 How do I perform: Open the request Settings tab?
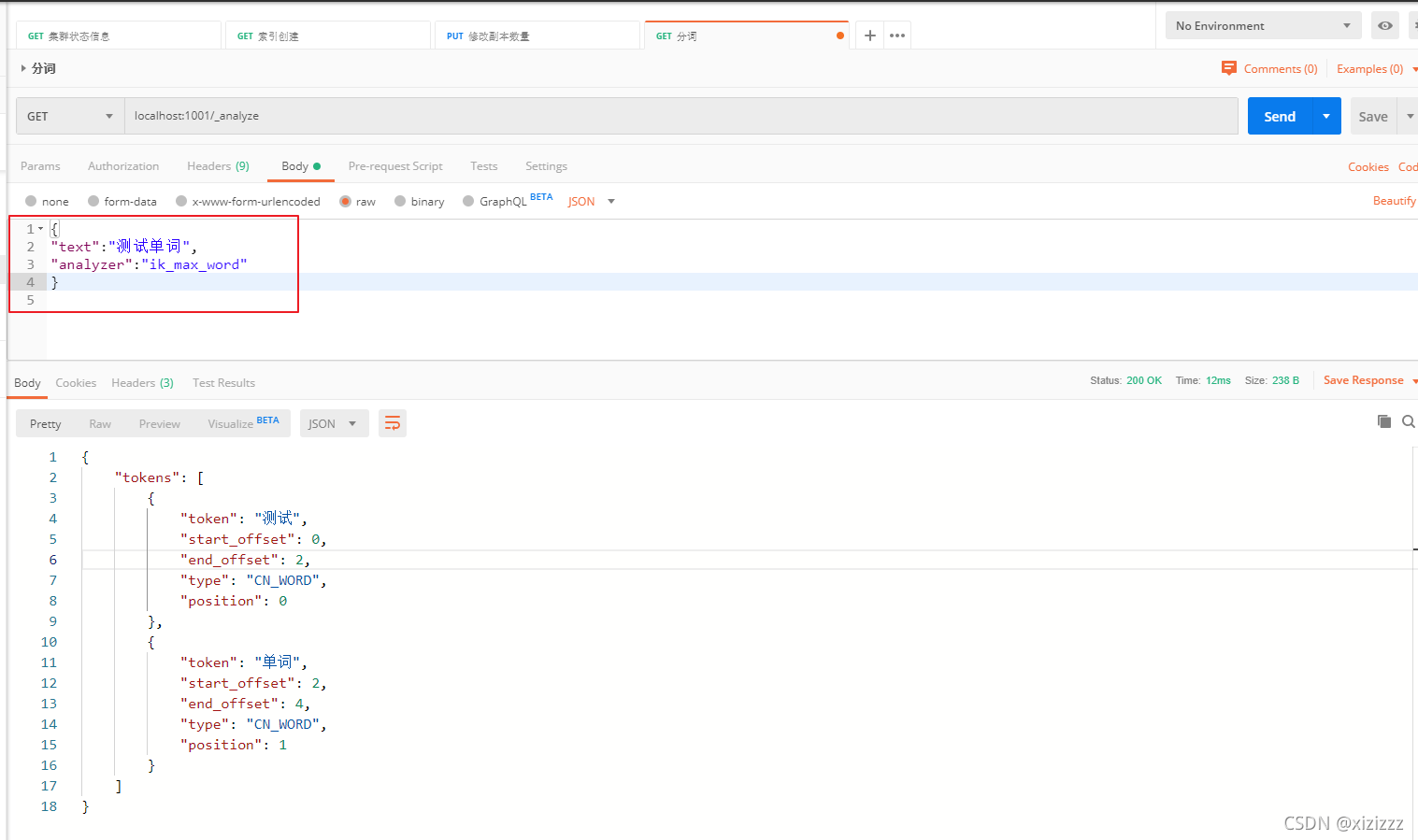pyautogui.click(x=546, y=166)
